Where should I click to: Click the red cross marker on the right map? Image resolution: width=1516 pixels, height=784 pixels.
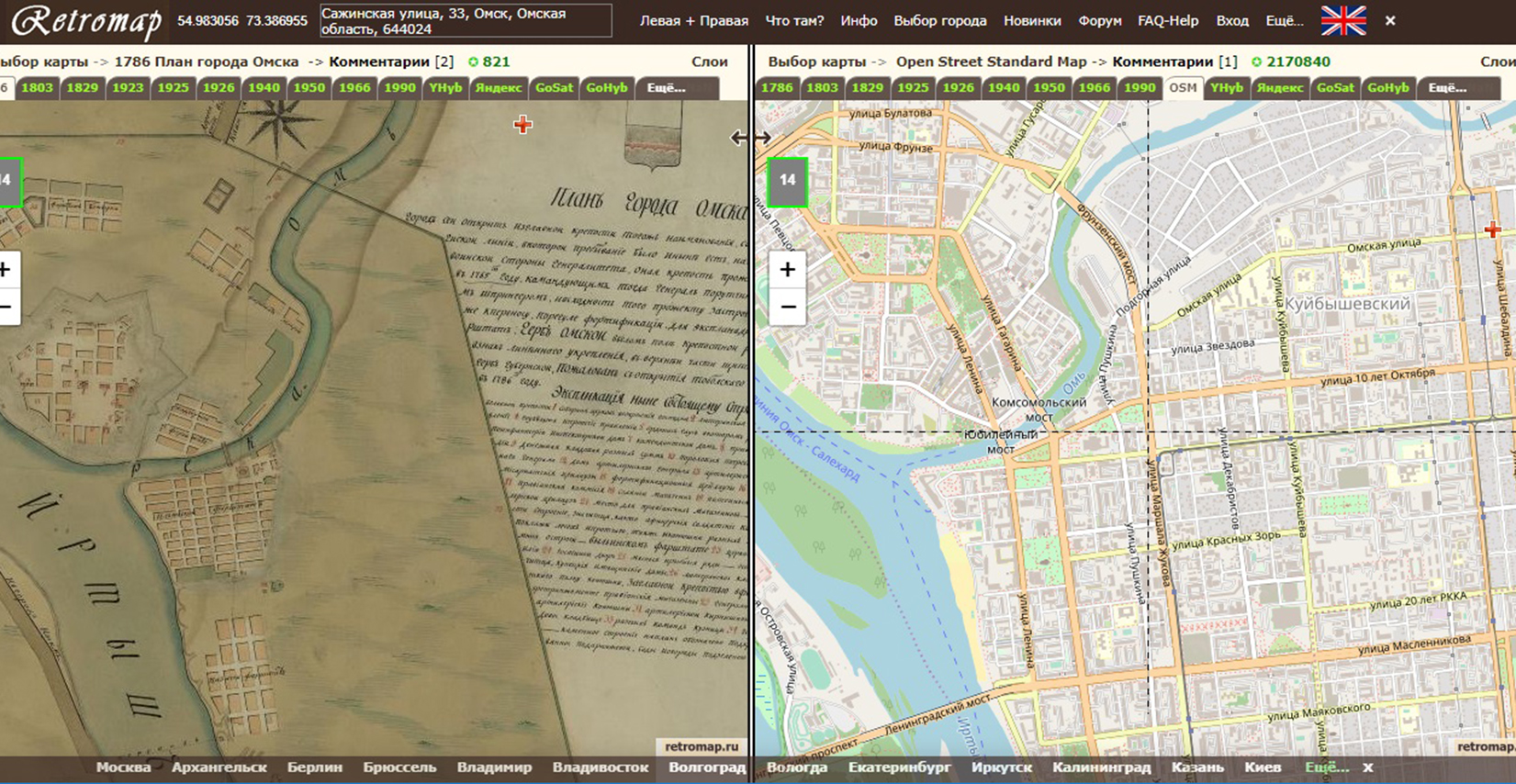click(x=1492, y=230)
